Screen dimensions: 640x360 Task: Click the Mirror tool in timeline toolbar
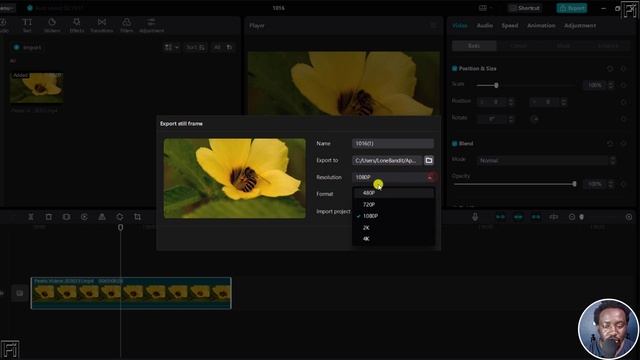(x=102, y=217)
